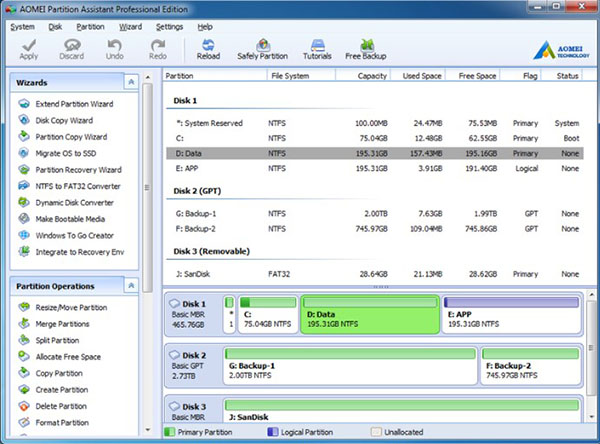Collapse the Wizards panel
This screenshot has height=444, width=600.
131,82
